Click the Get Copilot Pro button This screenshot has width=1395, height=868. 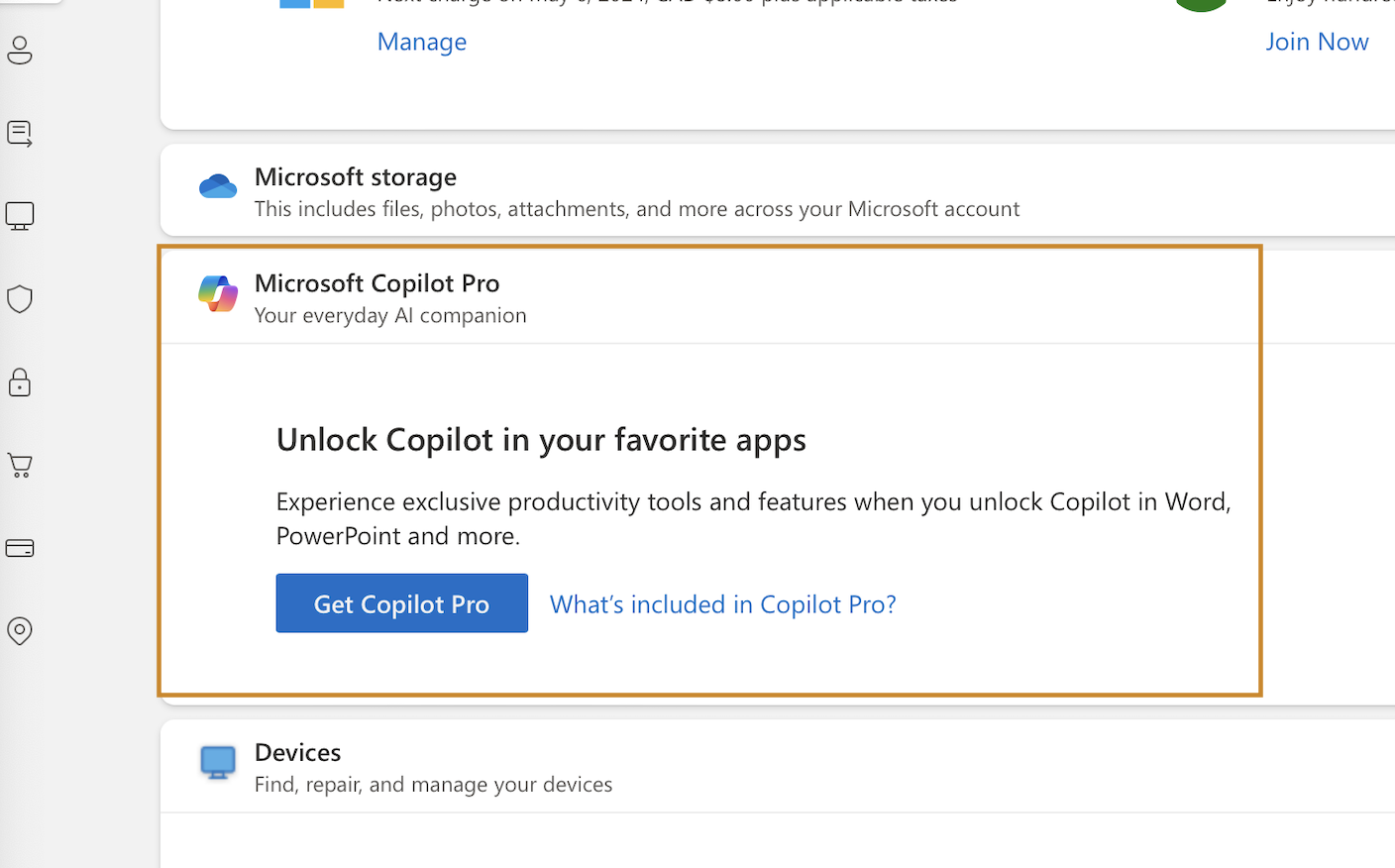(x=402, y=603)
